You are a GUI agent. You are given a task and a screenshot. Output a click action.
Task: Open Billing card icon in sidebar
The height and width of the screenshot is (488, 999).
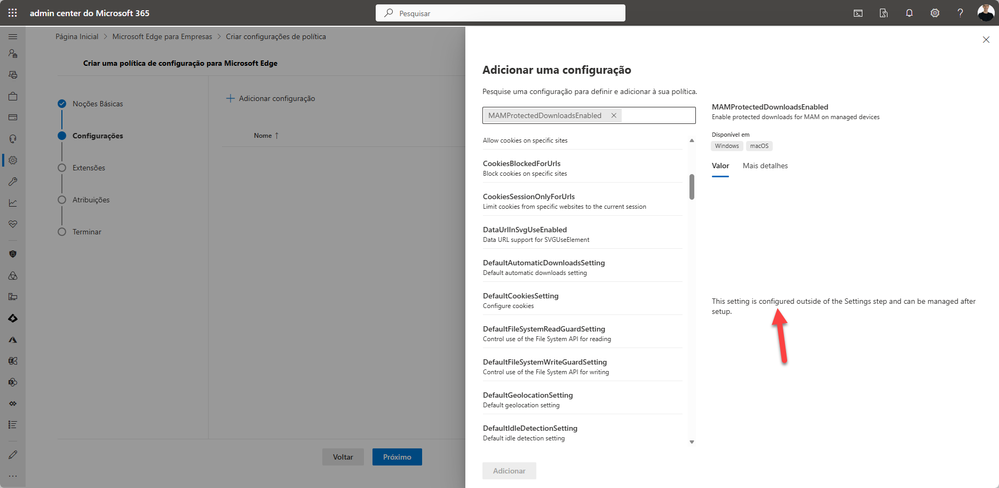[x=13, y=118]
